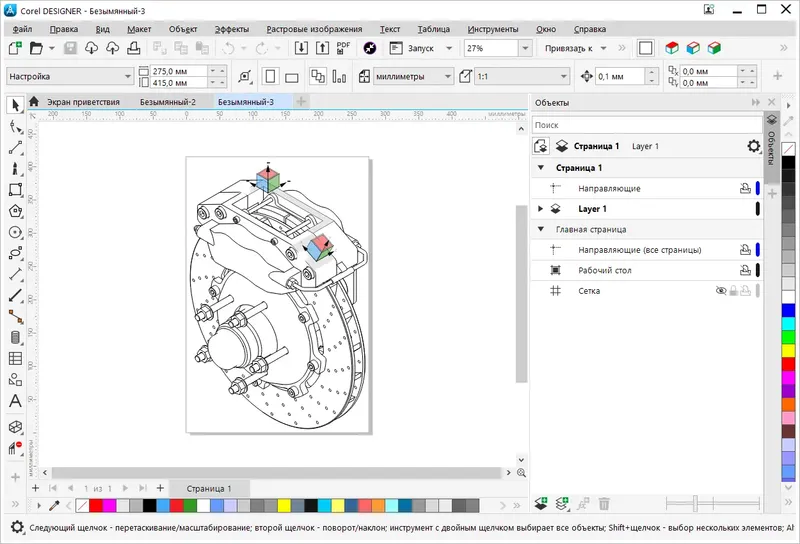This screenshot has width=800, height=544.
Task: Expand the Layer 1 tree item
Action: click(x=541, y=209)
